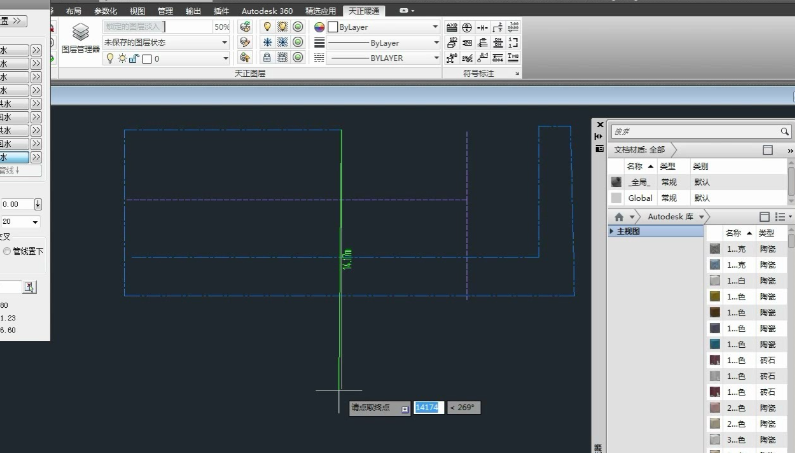Click the lightbulb layer on/off icon in ribbon
Image resolution: width=795 pixels, height=453 pixels.
(x=267, y=27)
